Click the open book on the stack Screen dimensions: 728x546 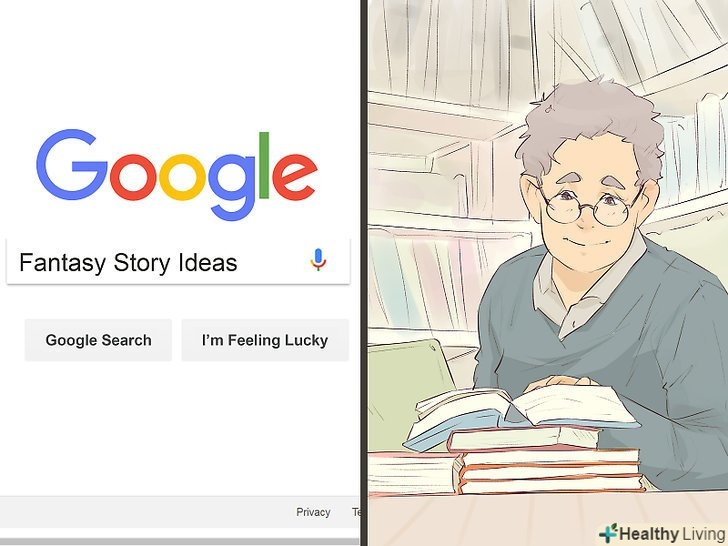pos(522,413)
